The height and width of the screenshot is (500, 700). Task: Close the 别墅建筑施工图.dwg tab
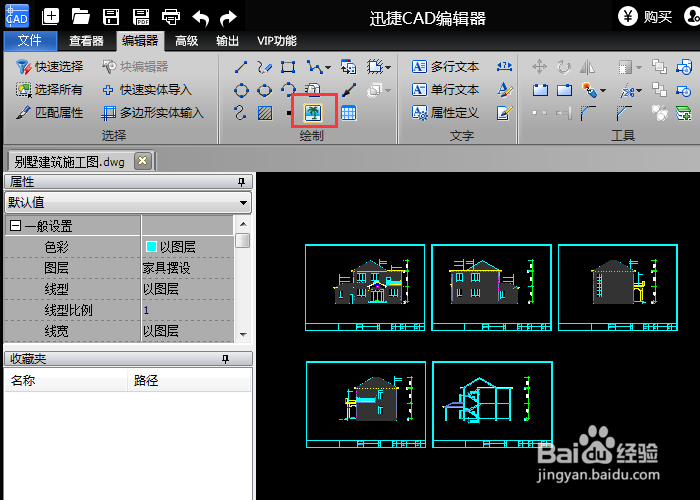click(x=142, y=161)
